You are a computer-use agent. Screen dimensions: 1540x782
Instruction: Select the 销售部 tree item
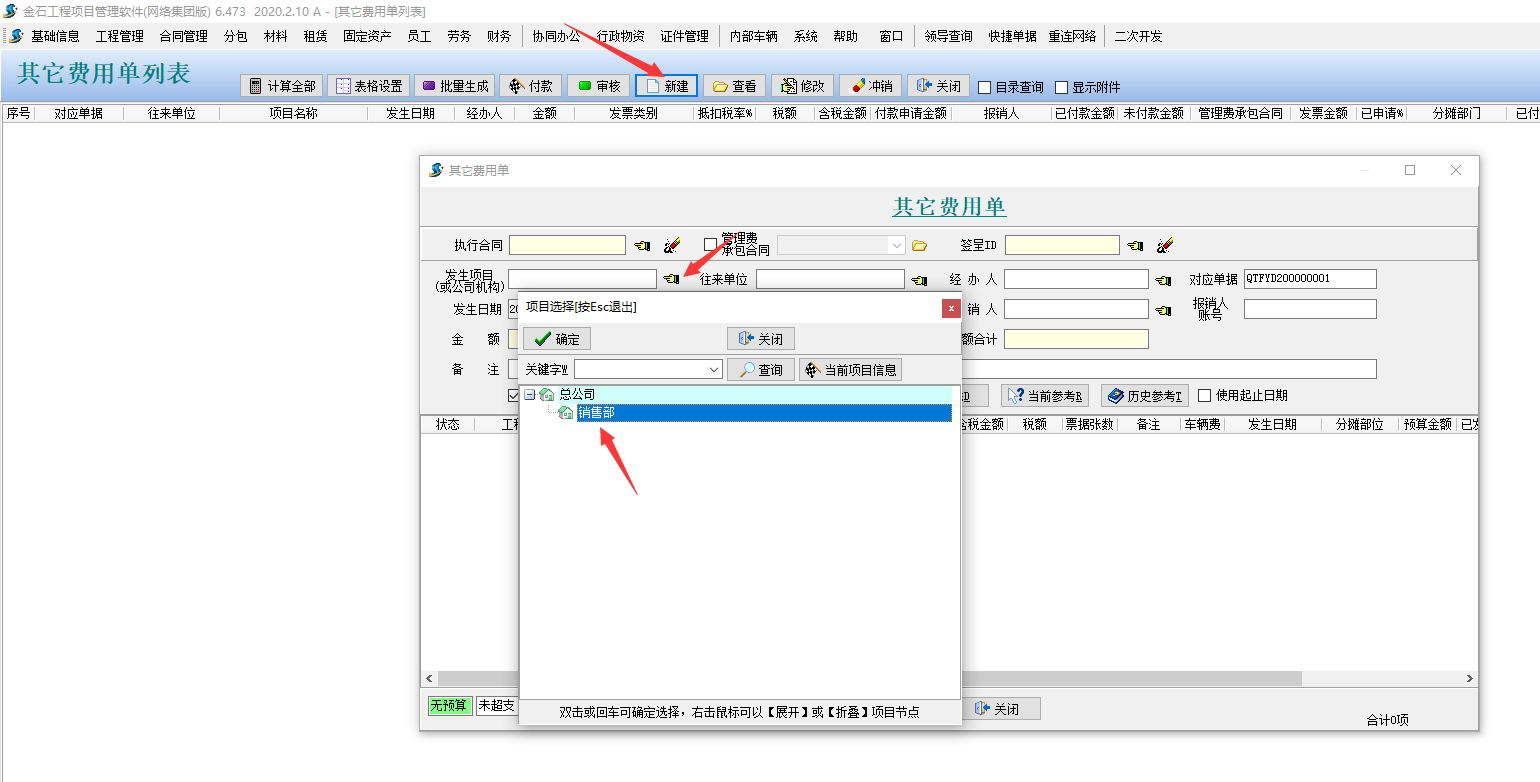point(597,410)
